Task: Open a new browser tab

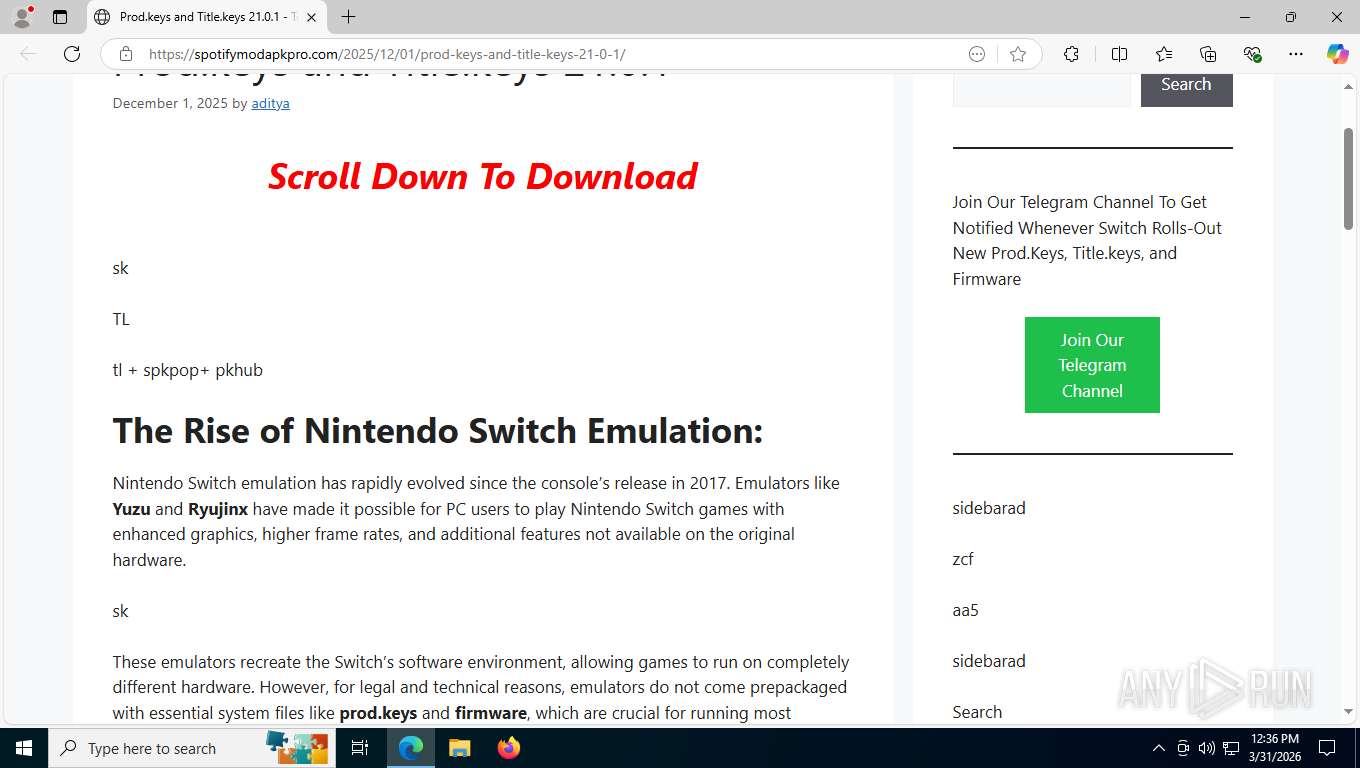Action: coord(348,17)
